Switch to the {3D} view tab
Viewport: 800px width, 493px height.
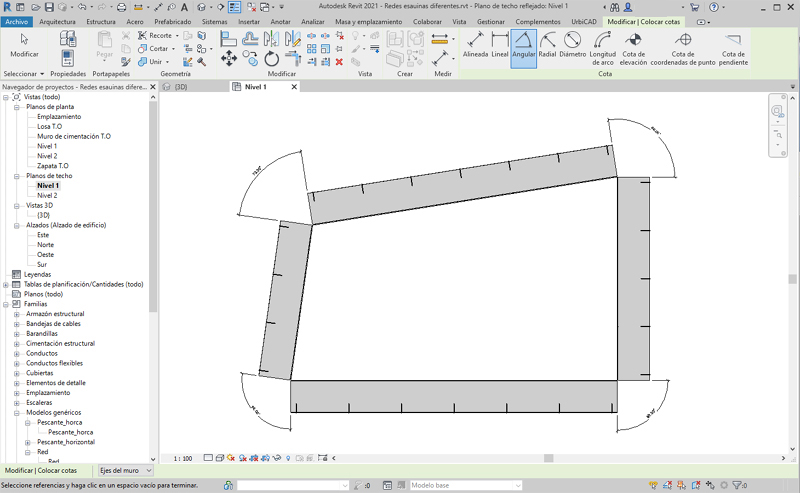coord(181,87)
